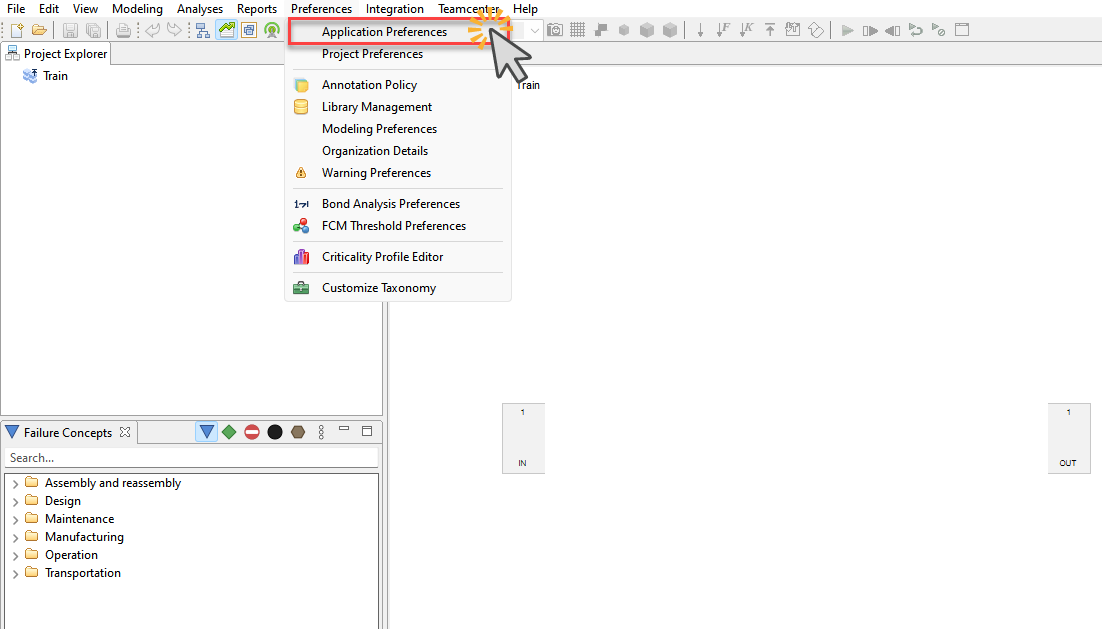Open a project using the folder icon
1102x629 pixels.
[x=39, y=30]
